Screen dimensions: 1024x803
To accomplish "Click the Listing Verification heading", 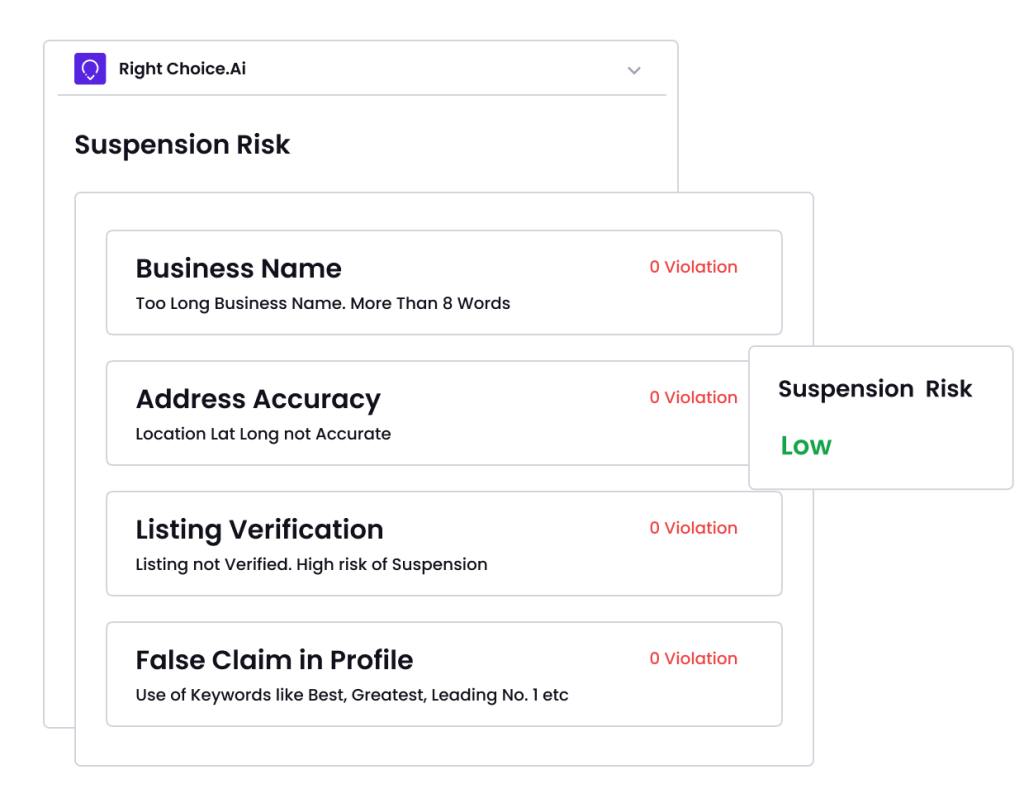I will click(x=259, y=530).
